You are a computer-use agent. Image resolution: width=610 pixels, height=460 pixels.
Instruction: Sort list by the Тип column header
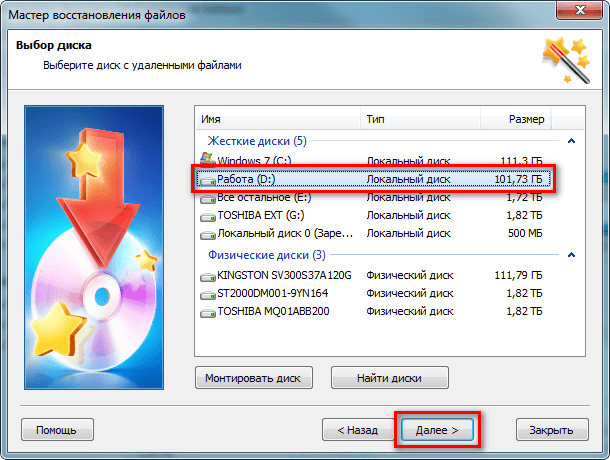pos(420,119)
